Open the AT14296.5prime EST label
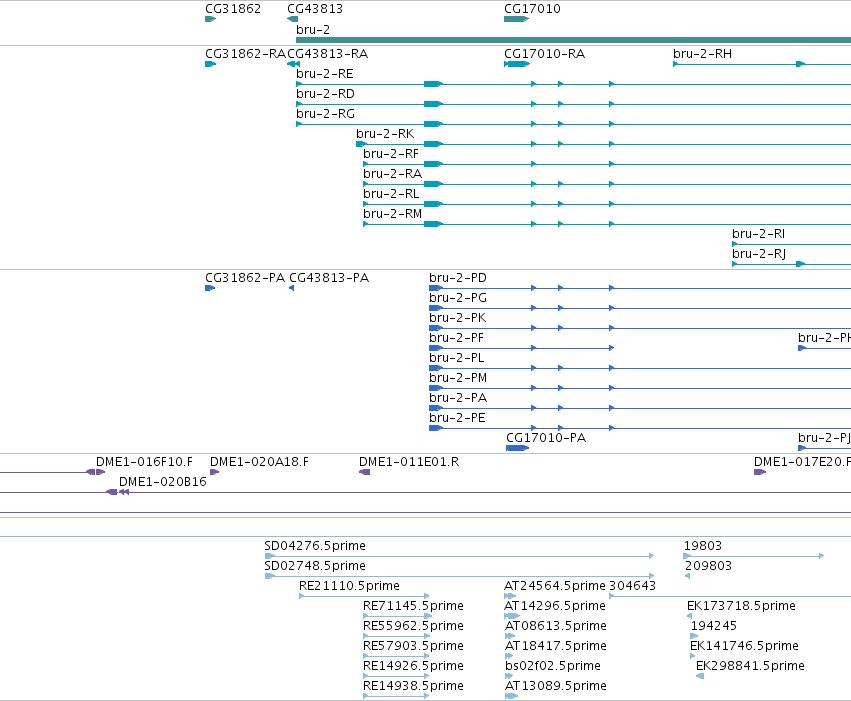 pyautogui.click(x=555, y=606)
